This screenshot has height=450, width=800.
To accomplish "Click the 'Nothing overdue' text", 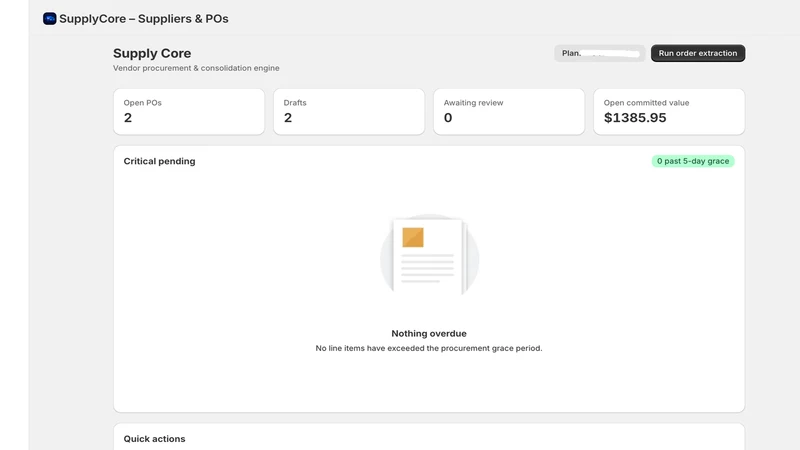I will (429, 334).
